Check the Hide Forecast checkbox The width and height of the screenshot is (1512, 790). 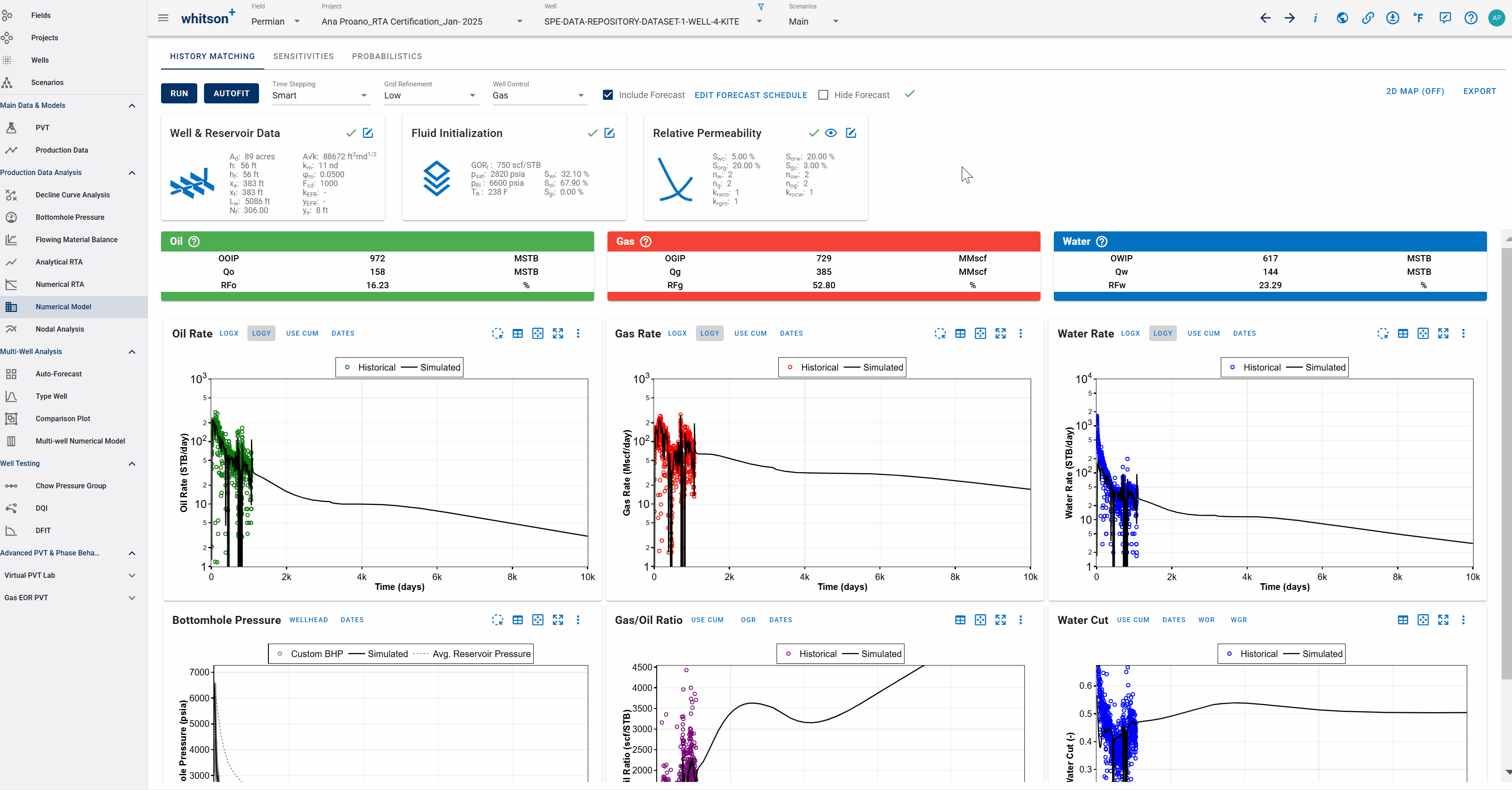pyautogui.click(x=824, y=95)
